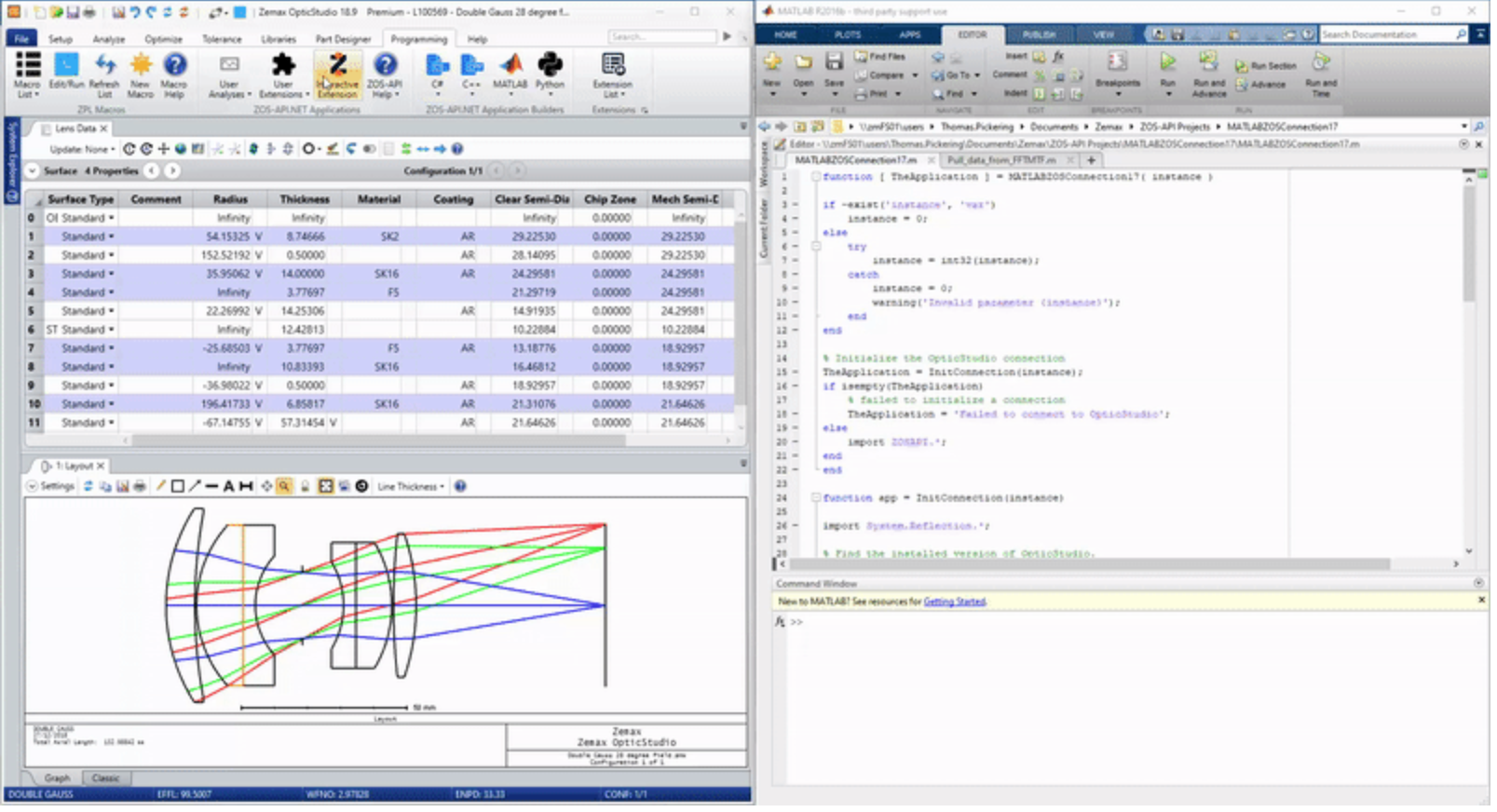
Task: Switch to MATLAB PLOTS tab
Action: [x=848, y=34]
